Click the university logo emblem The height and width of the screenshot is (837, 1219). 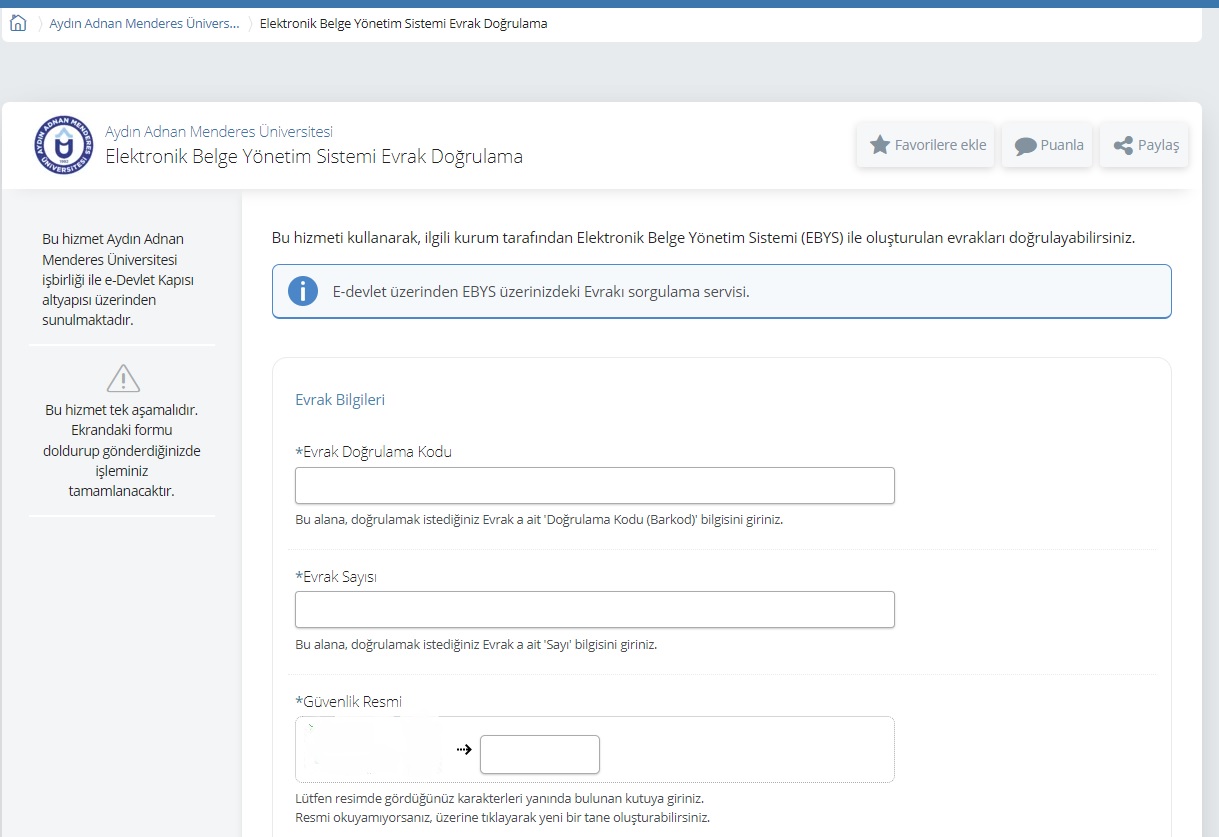pyautogui.click(x=62, y=145)
